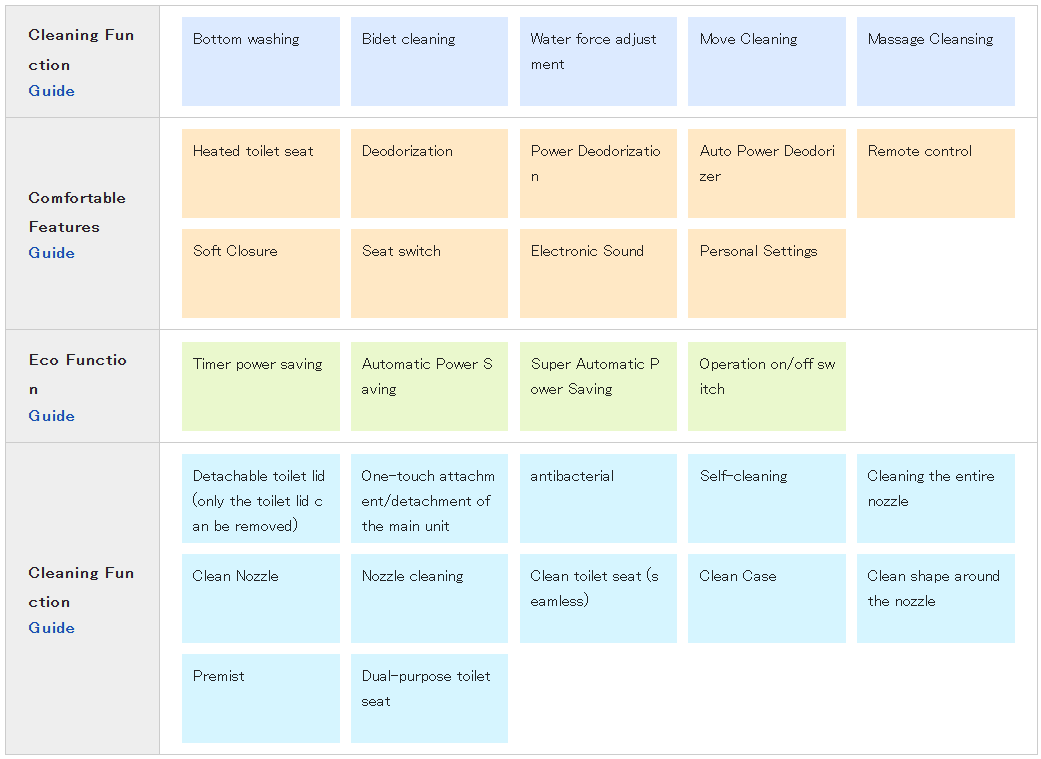Screen dimensions: 1041x759
Task: Select the Detachable toilet lid tile
Action: pyautogui.click(x=260, y=498)
